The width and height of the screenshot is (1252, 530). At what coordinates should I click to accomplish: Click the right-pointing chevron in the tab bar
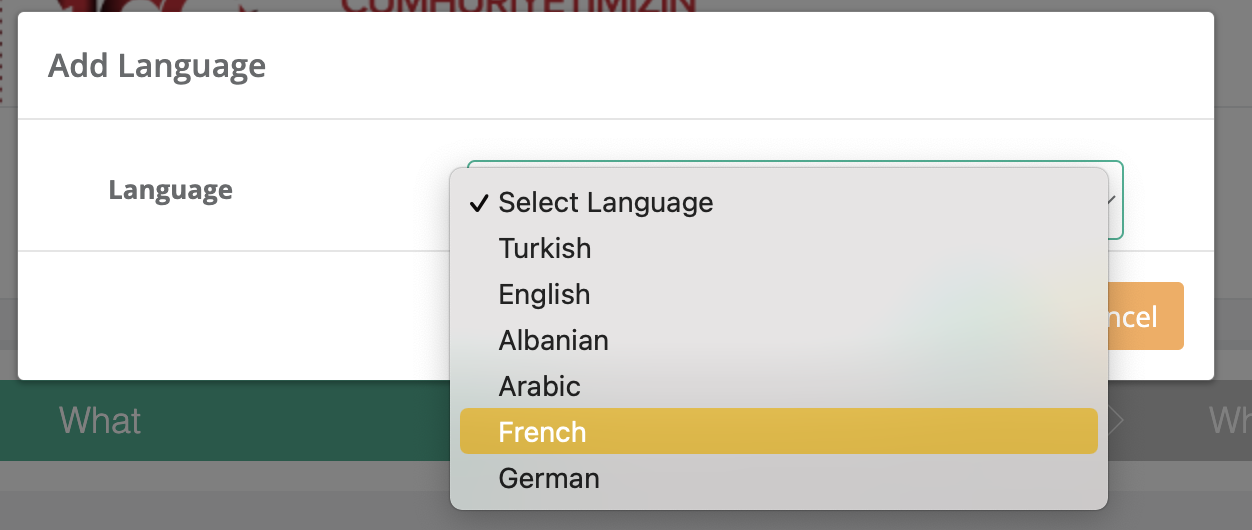(x=1117, y=420)
